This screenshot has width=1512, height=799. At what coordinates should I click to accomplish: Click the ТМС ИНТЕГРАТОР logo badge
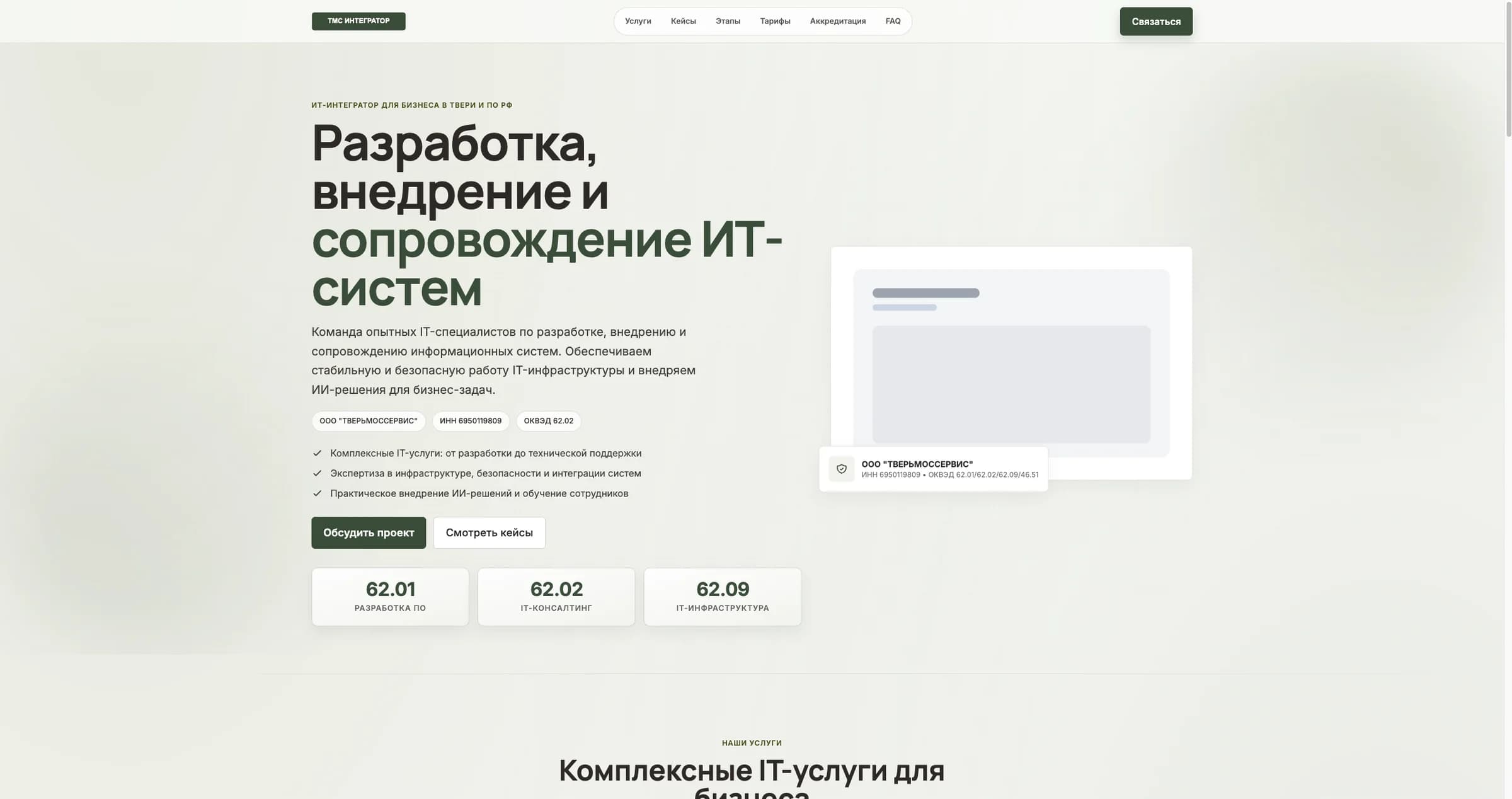pyautogui.click(x=358, y=21)
